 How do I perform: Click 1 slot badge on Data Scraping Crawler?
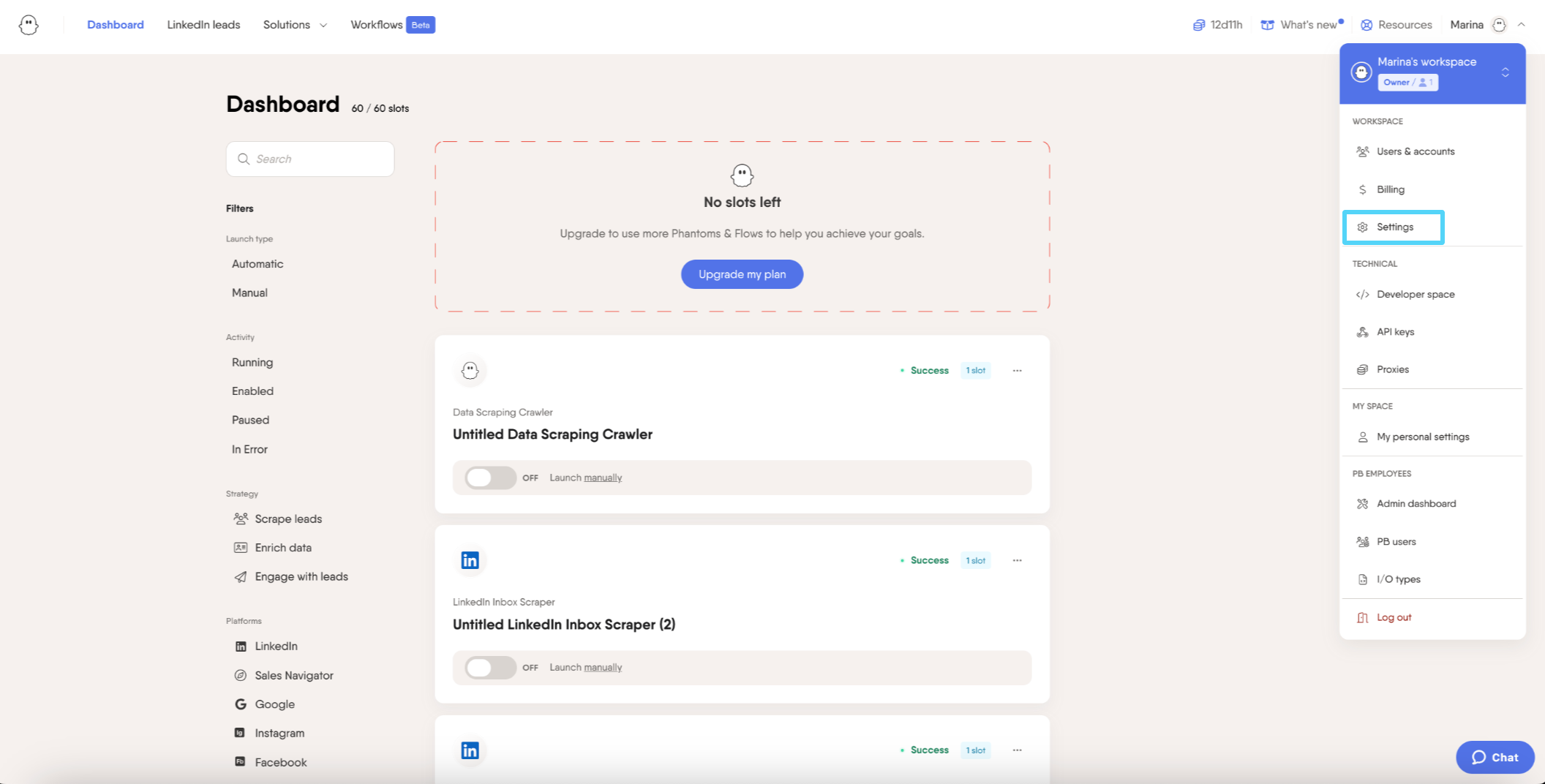coord(976,371)
